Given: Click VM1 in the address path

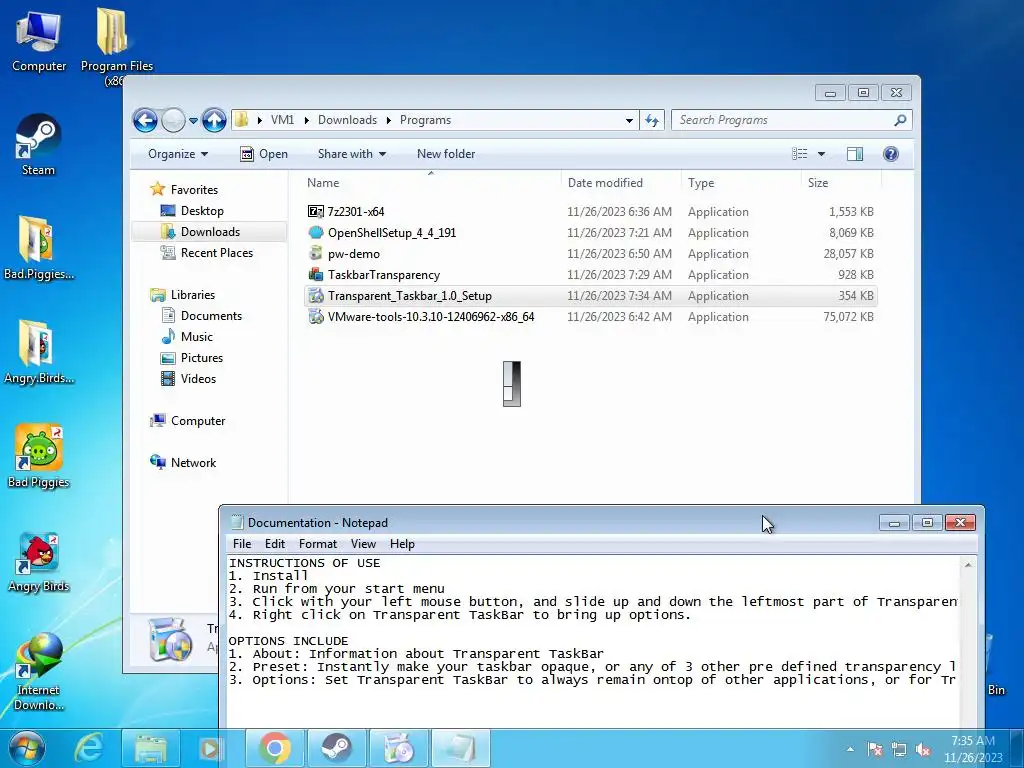Looking at the screenshot, I should point(282,120).
